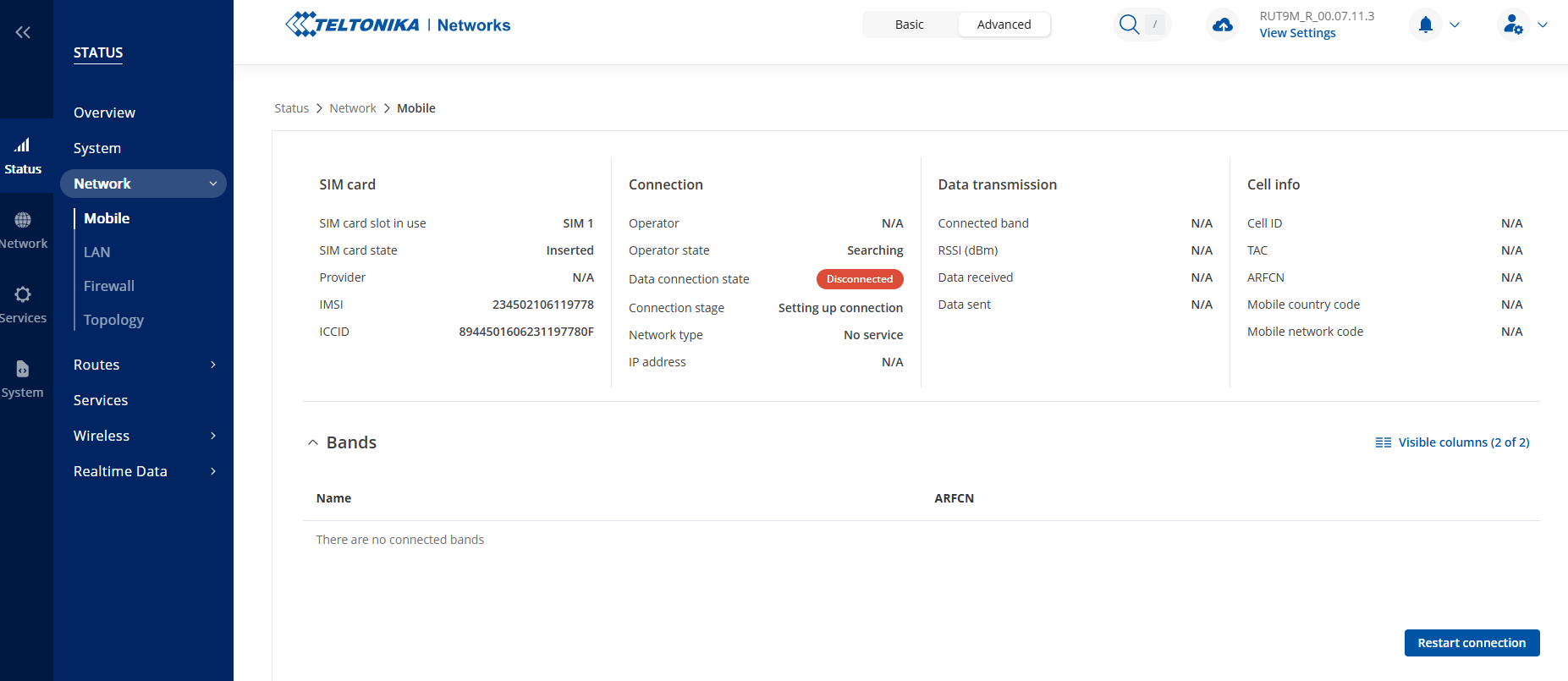Open the search magnifier icon
The height and width of the screenshot is (681, 1568).
click(1129, 25)
